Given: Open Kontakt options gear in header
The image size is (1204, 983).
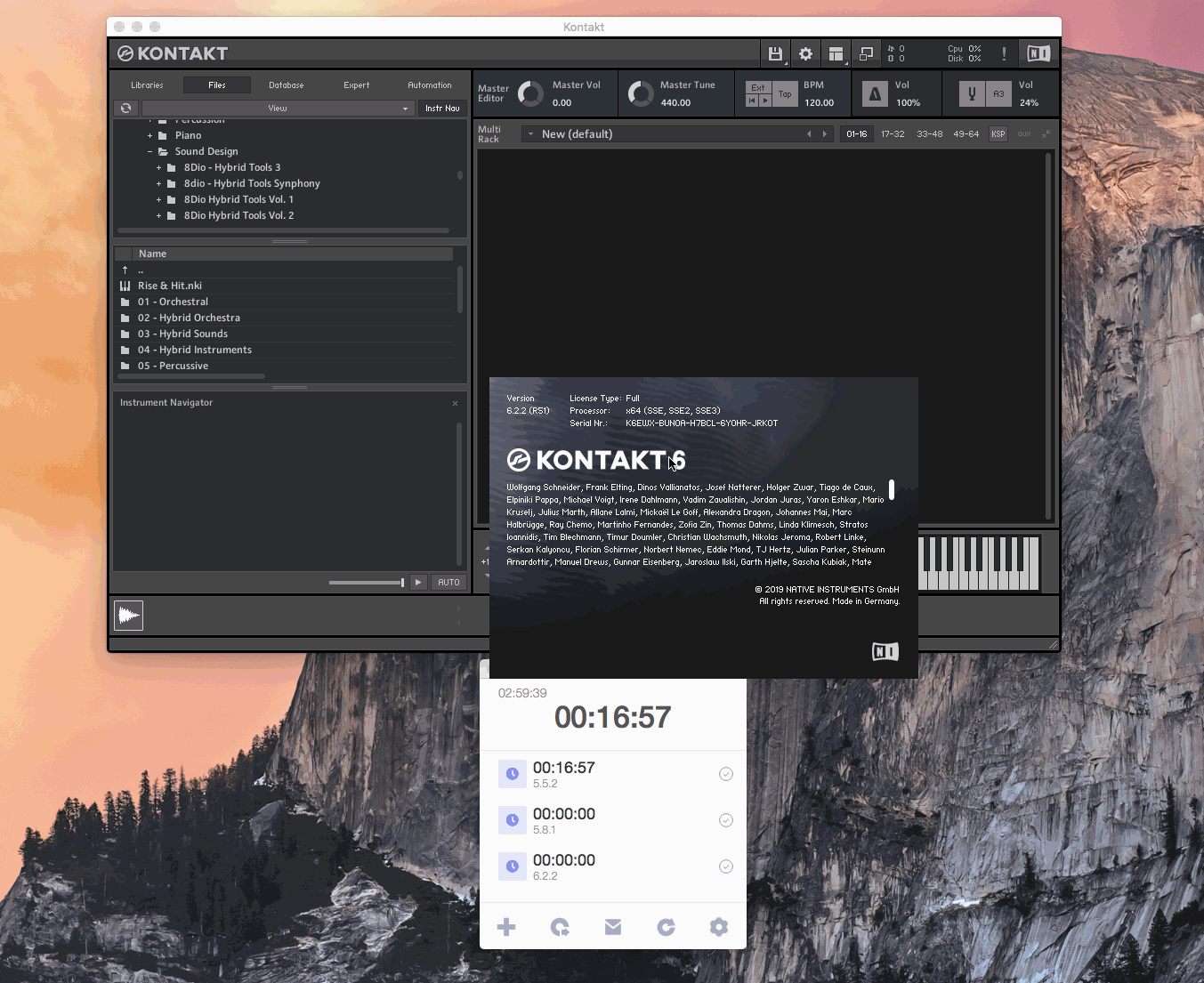Looking at the screenshot, I should pos(805,53).
